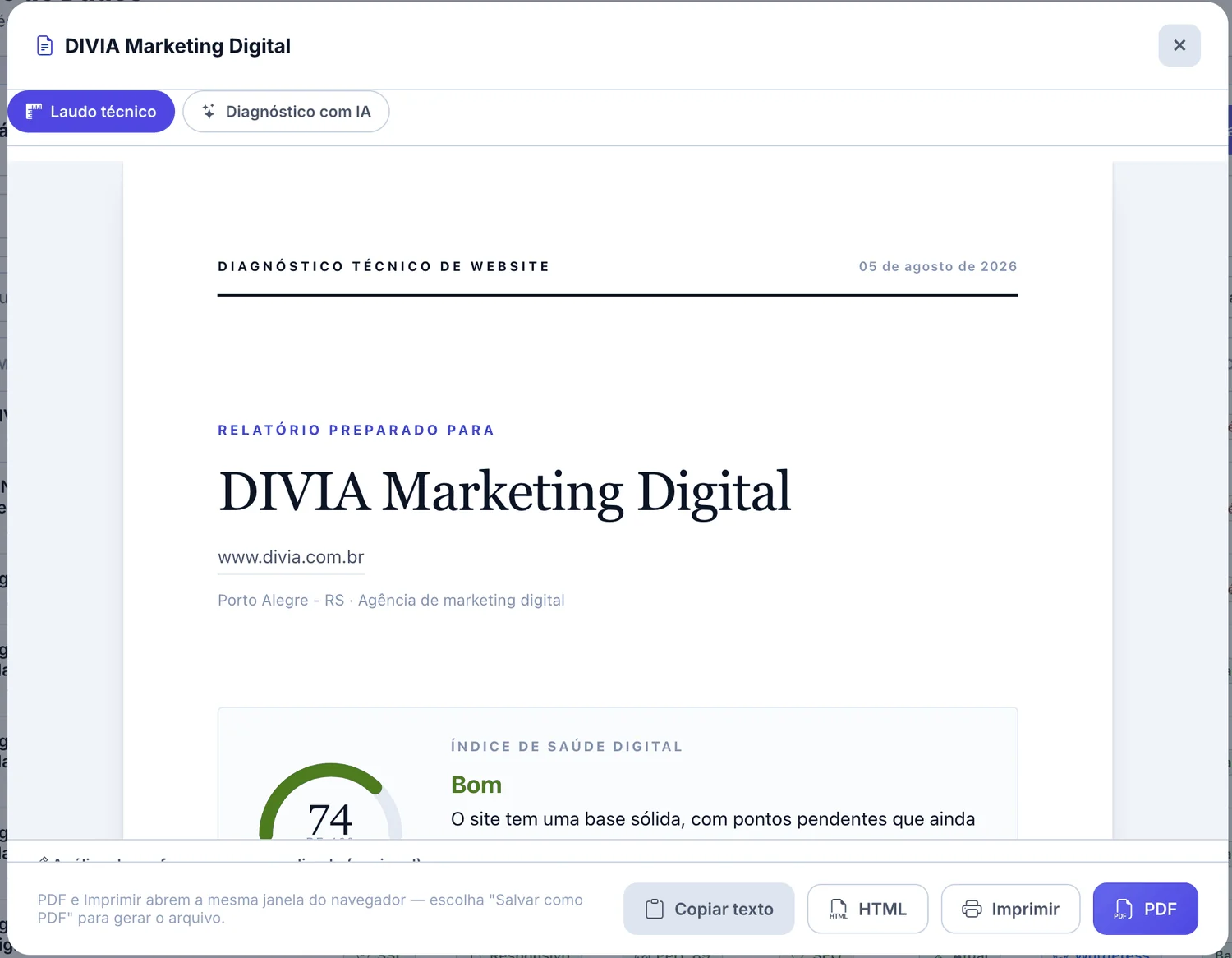Open the Diagnóstico com IA tab
This screenshot has width=1232, height=958.
click(286, 112)
